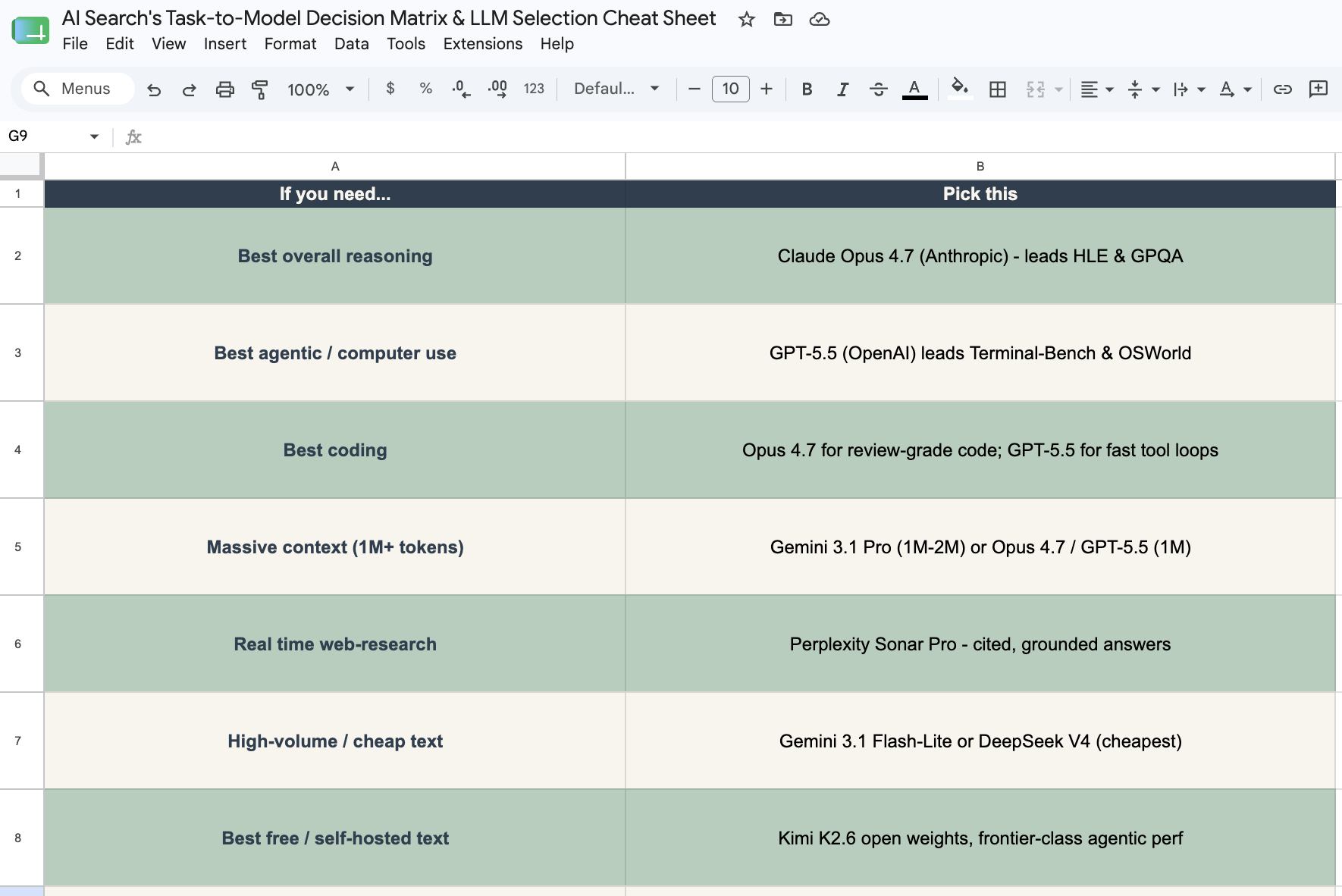Open the View menu
This screenshot has width=1342, height=896.
[168, 44]
